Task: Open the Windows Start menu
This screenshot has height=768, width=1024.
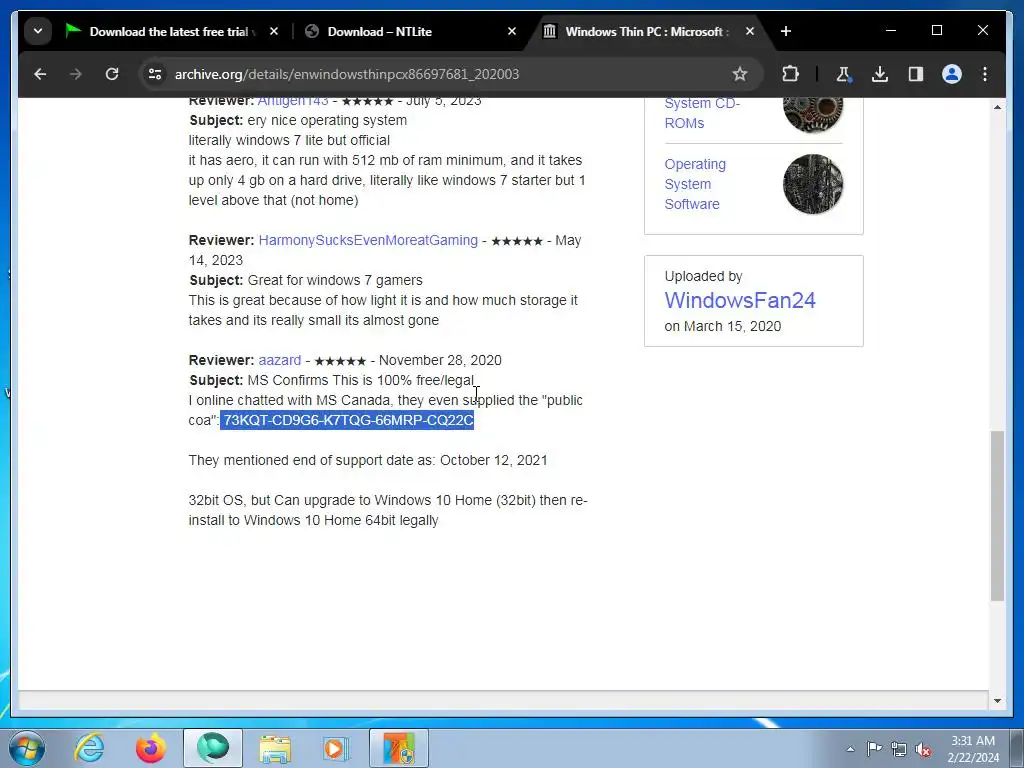Action: click(x=27, y=748)
